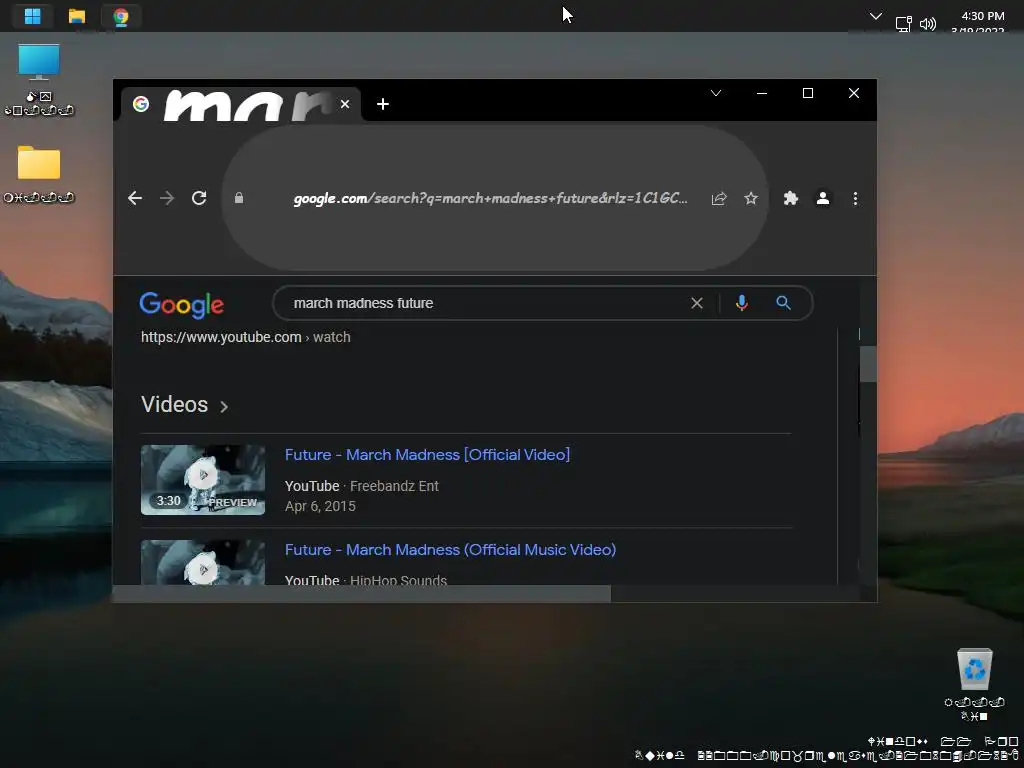Open File Explorer from the taskbar
This screenshot has height=768, width=1024.
coord(77,16)
